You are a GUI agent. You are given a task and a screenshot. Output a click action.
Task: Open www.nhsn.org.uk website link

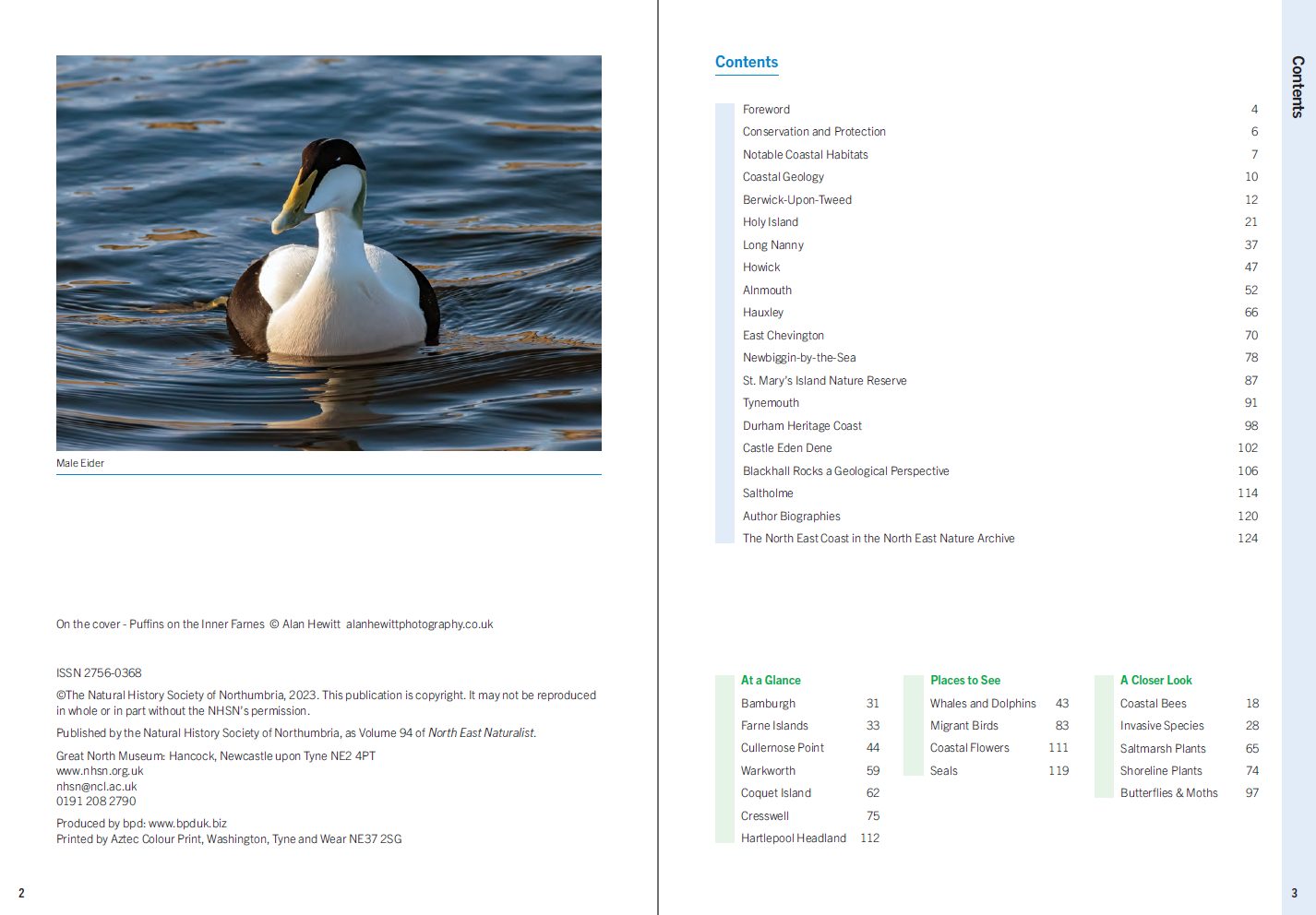coord(100,771)
